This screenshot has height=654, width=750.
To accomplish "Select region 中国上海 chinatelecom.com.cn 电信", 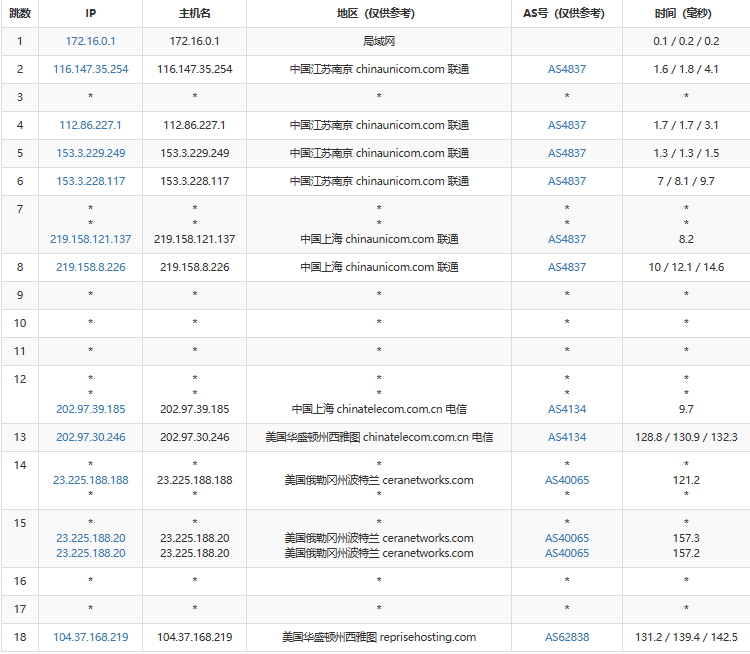I will [379, 409].
